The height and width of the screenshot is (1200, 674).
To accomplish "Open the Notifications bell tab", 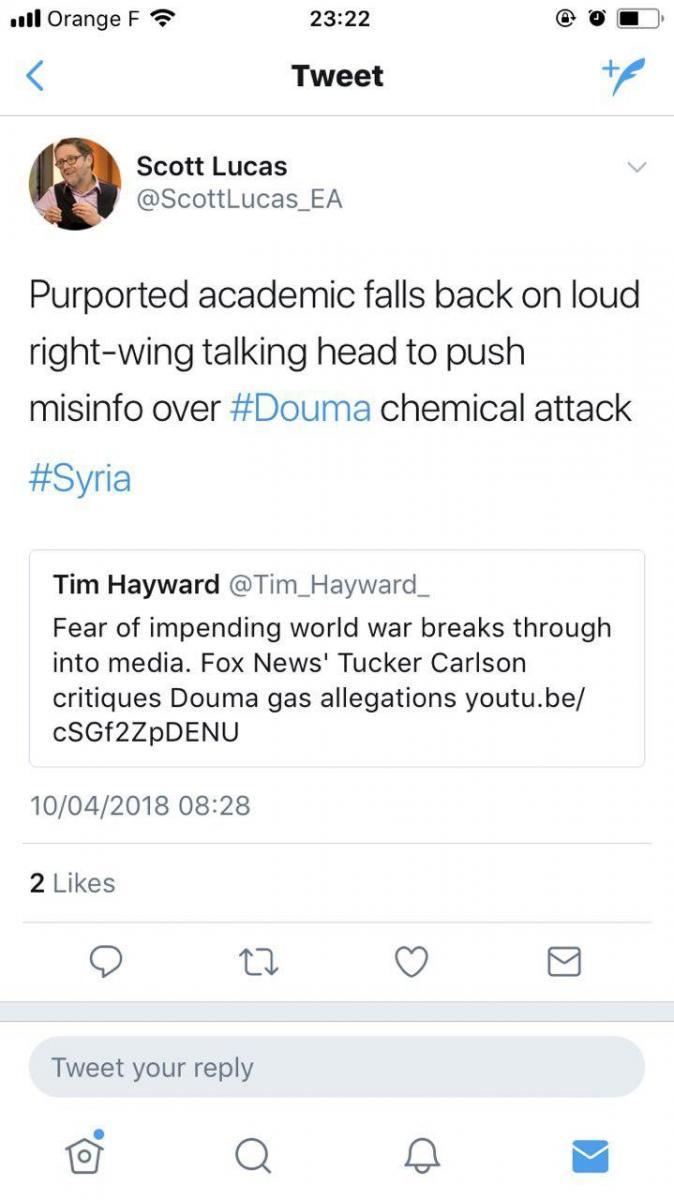I will pos(421,1156).
